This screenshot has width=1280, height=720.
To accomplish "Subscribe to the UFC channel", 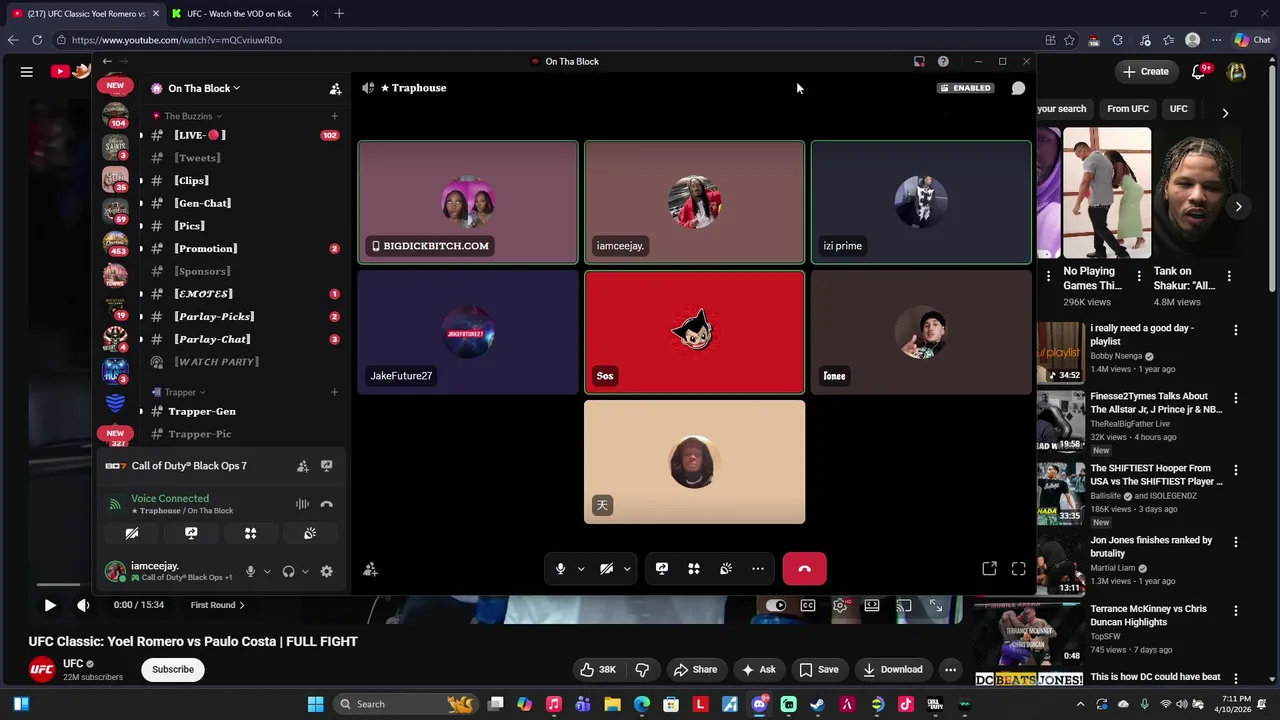I will pyautogui.click(x=173, y=669).
